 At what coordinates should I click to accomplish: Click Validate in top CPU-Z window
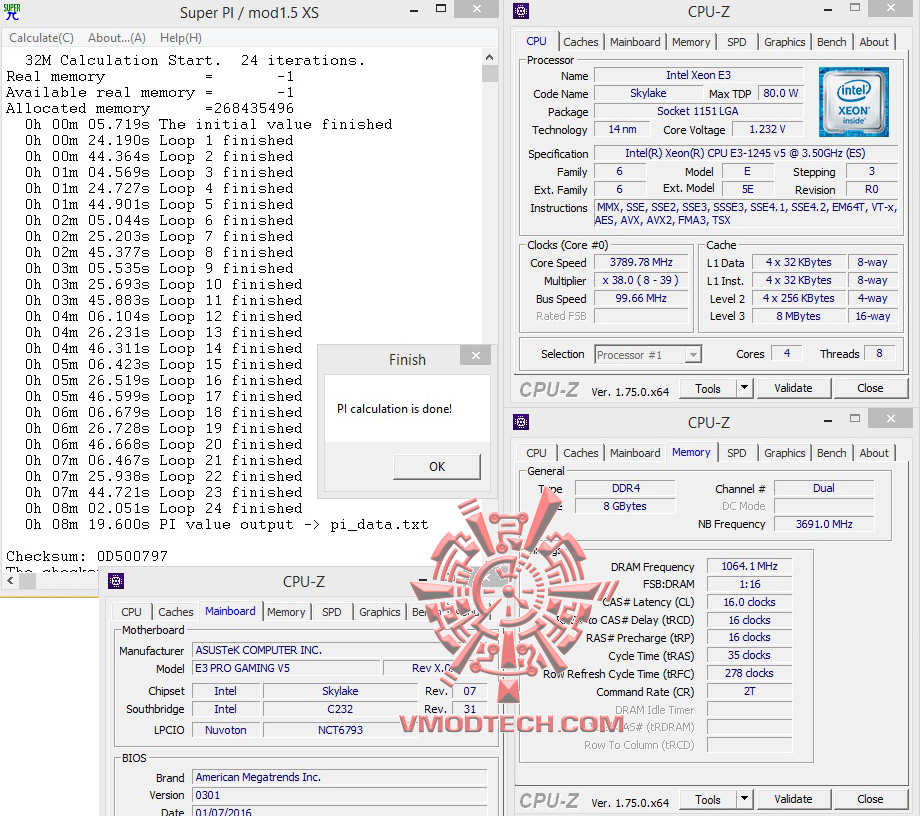click(793, 388)
